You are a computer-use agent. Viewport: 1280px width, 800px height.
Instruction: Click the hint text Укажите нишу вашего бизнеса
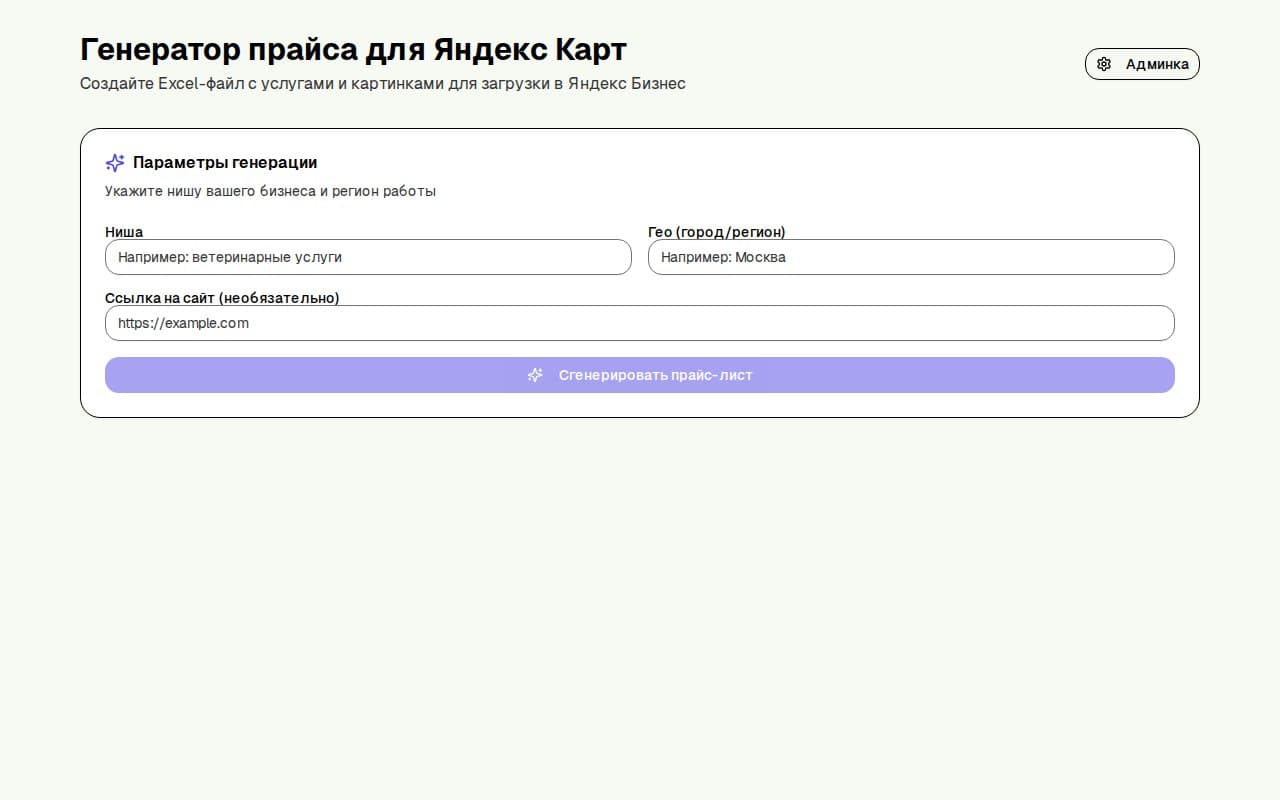coord(270,191)
